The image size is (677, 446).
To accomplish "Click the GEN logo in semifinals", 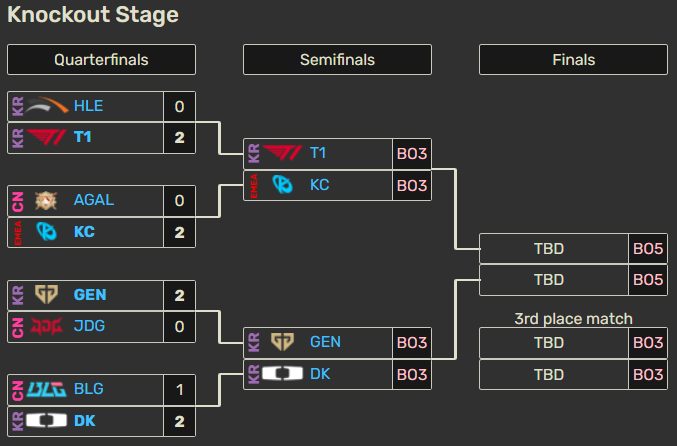I will [282, 342].
